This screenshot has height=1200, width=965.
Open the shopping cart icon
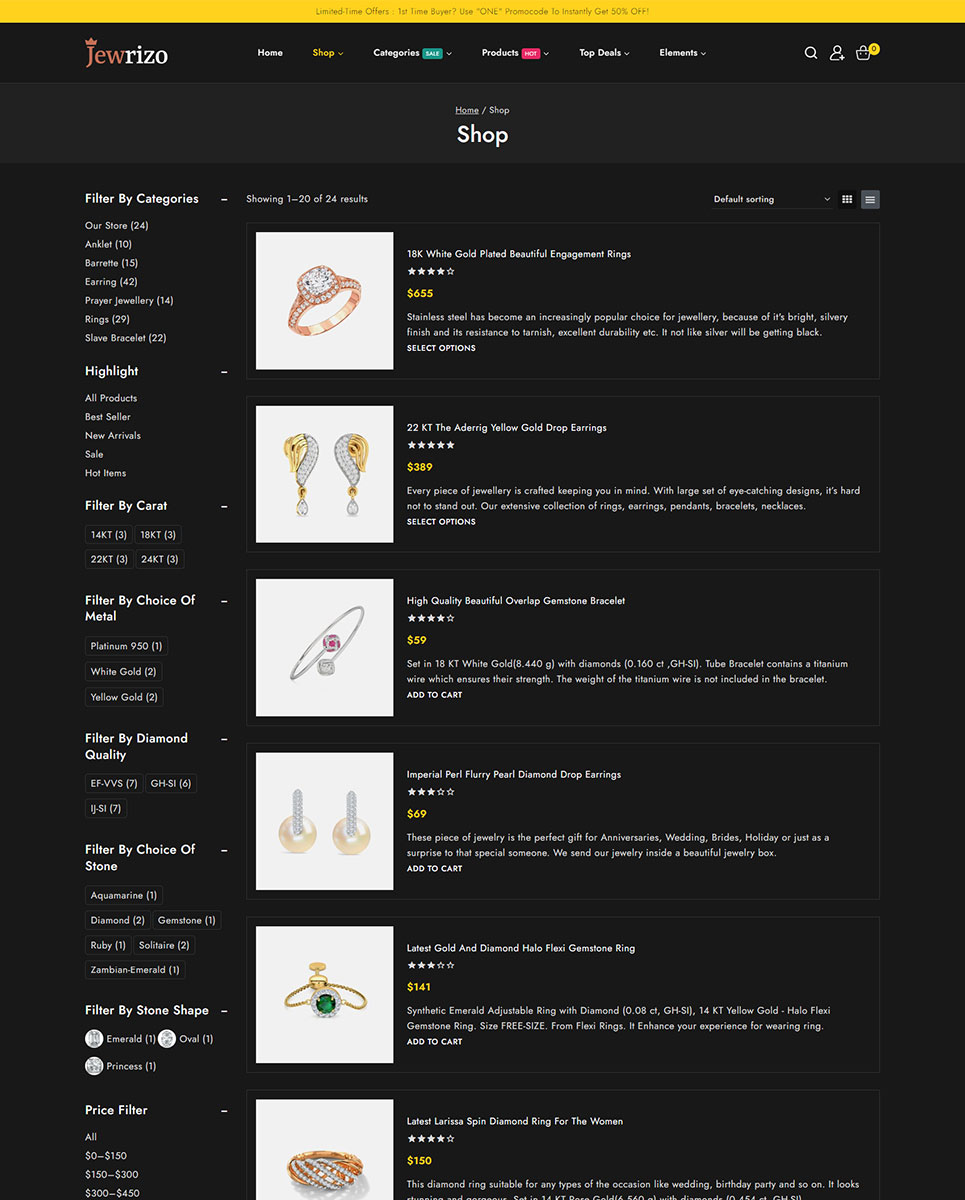pos(864,53)
